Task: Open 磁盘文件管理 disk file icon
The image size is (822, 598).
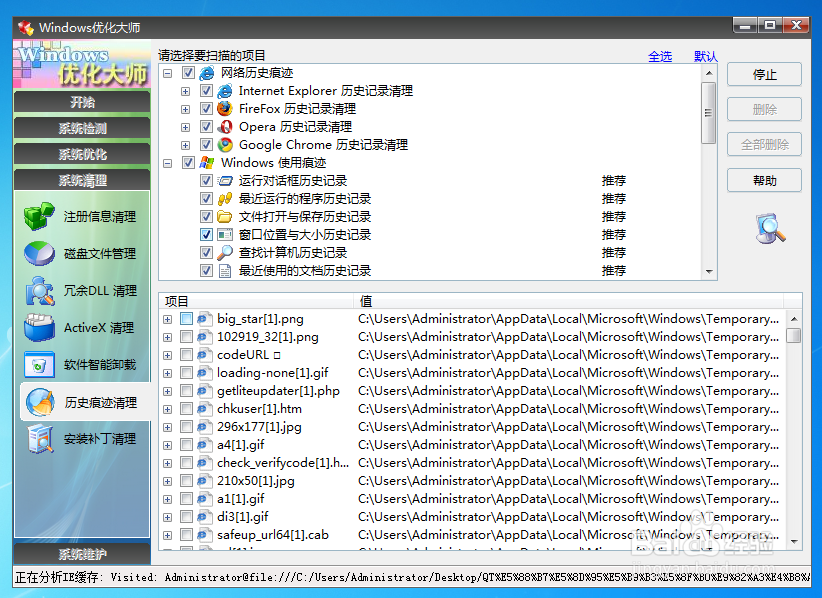Action: [39, 253]
